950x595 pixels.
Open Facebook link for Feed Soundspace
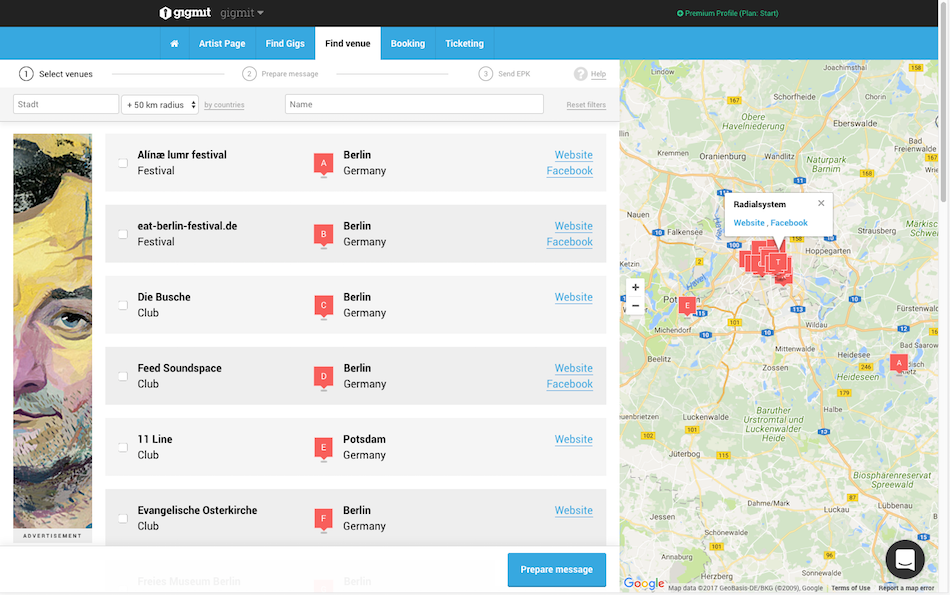(x=570, y=384)
